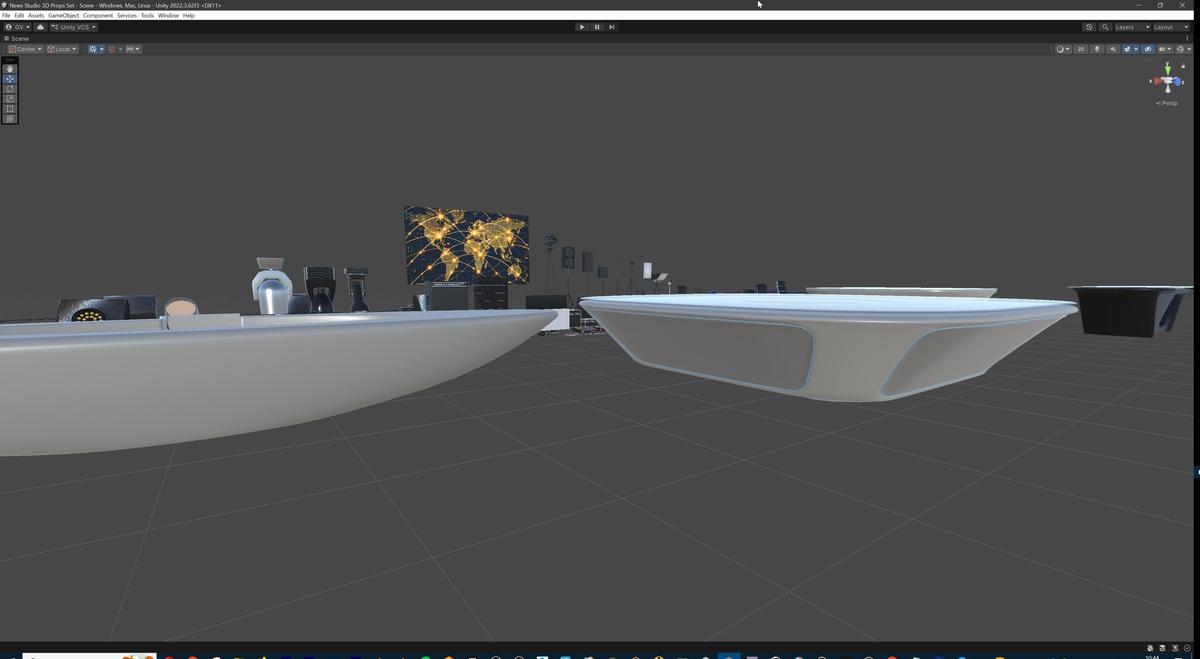Screen dimensions: 1200x659
Task: Toggle scene lighting bulb
Action: click(x=1097, y=49)
